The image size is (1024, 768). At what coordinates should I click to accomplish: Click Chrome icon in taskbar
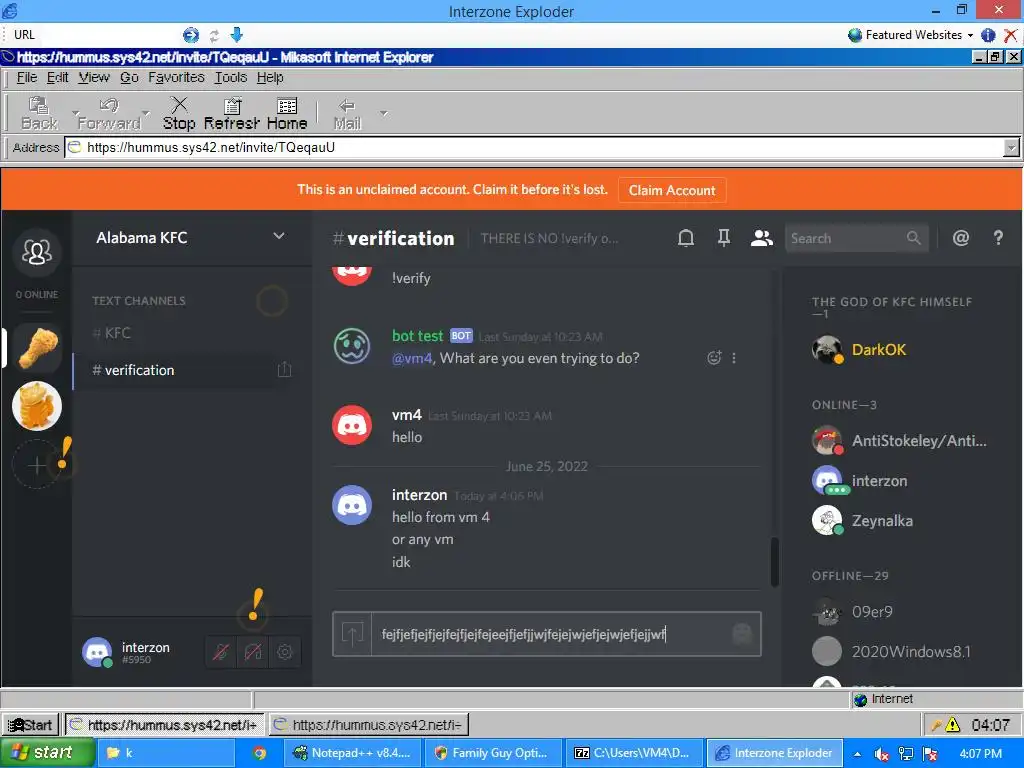pyautogui.click(x=259, y=753)
